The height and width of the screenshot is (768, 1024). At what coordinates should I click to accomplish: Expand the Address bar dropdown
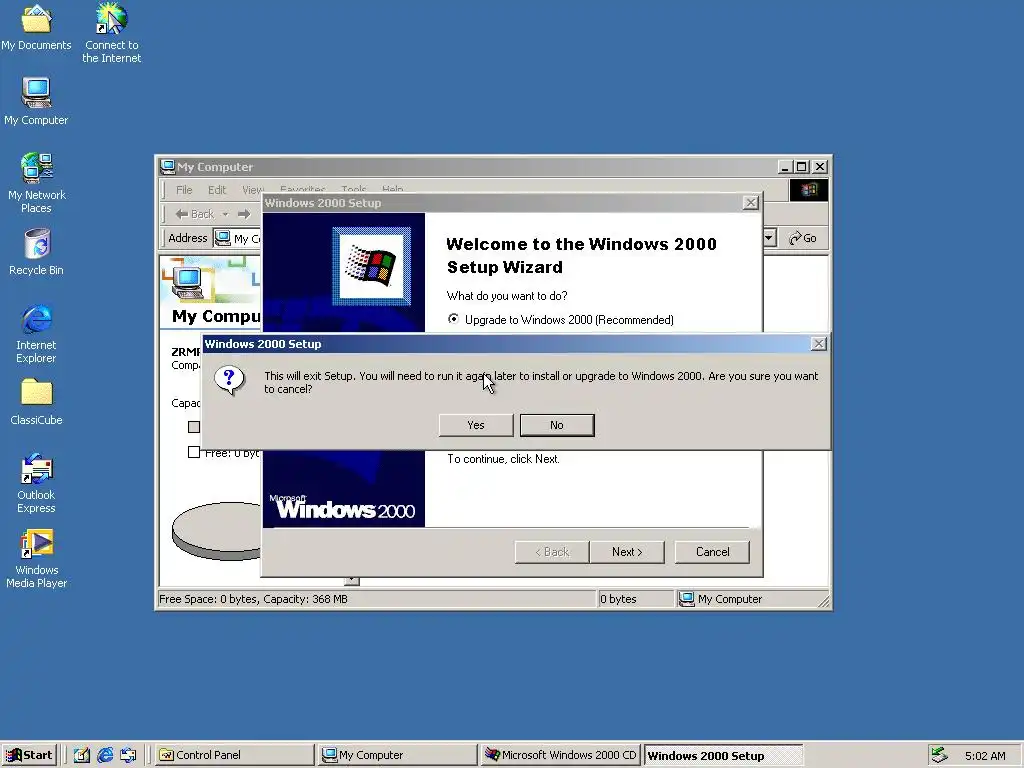(x=769, y=238)
